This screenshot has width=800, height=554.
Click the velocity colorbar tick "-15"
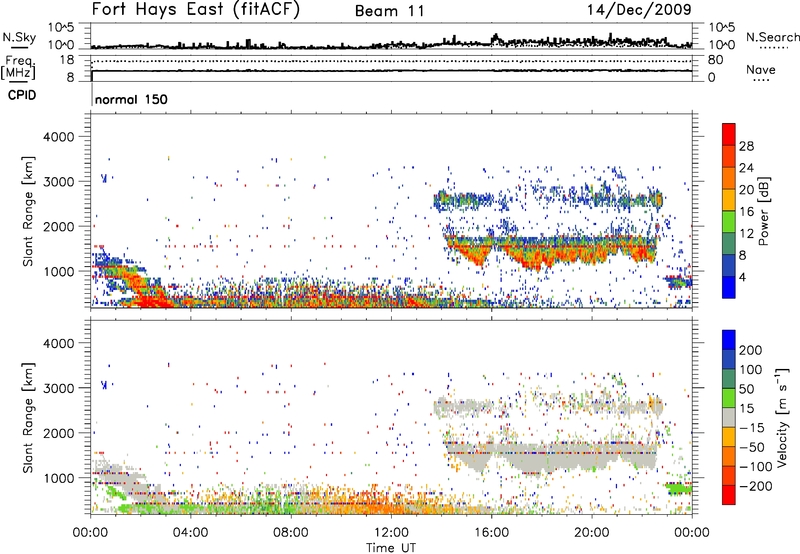tap(752, 427)
